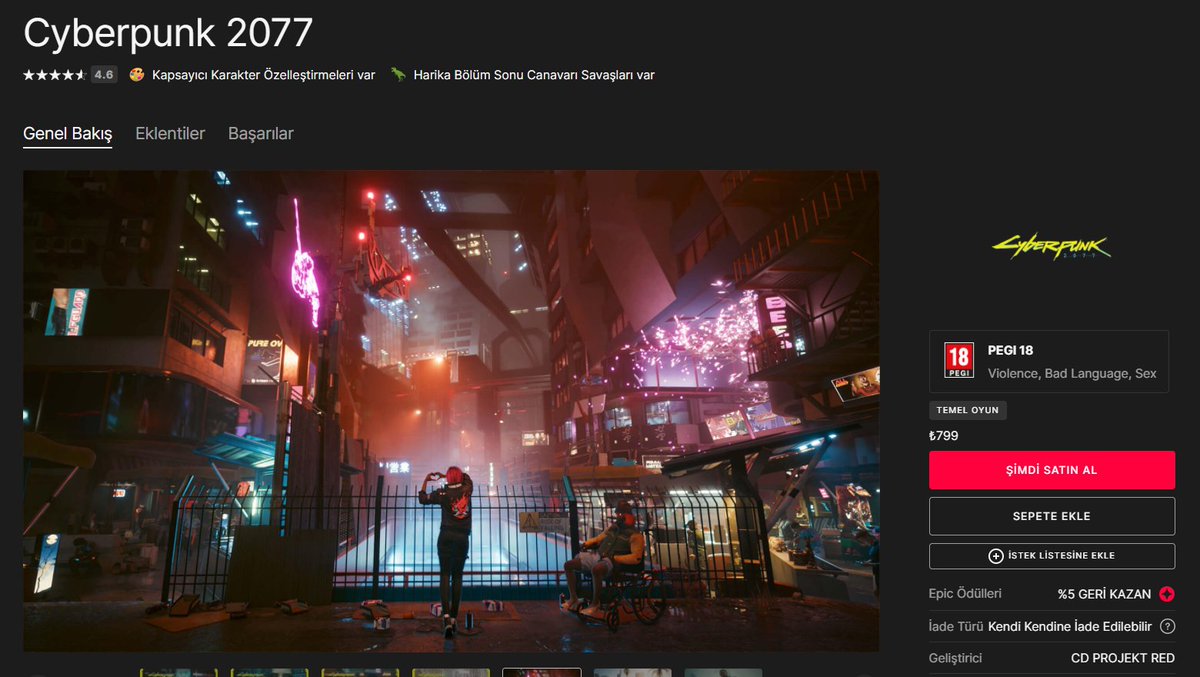Click the question mark icon beside İade Türü

pos(1166,626)
